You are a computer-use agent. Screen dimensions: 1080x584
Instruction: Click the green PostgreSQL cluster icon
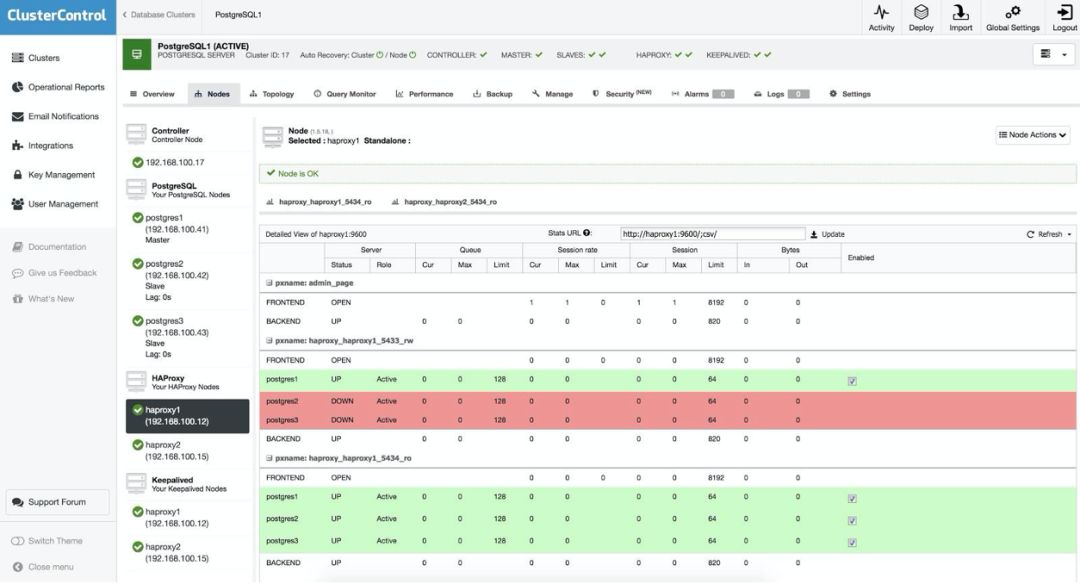coord(136,54)
